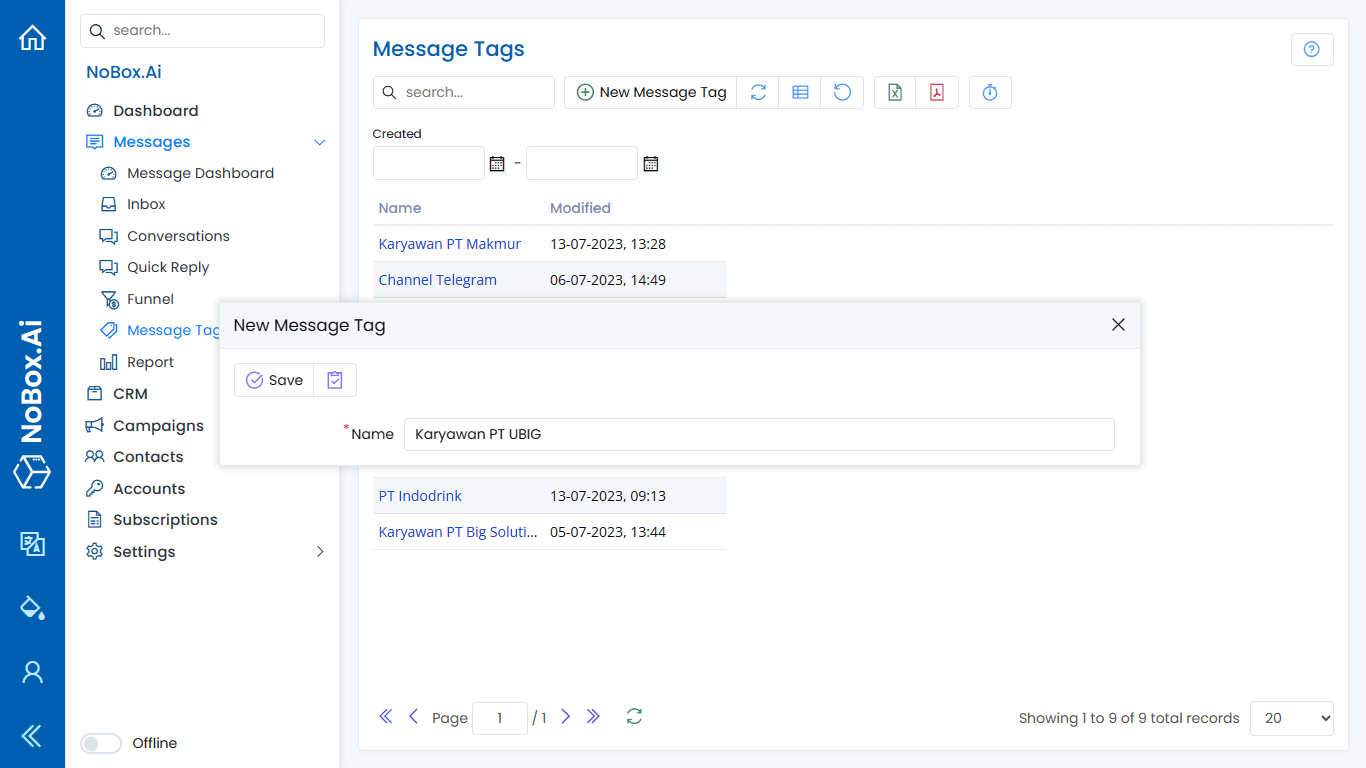Export message tags to Excel
Screen dimensions: 1366x768
tap(894, 92)
